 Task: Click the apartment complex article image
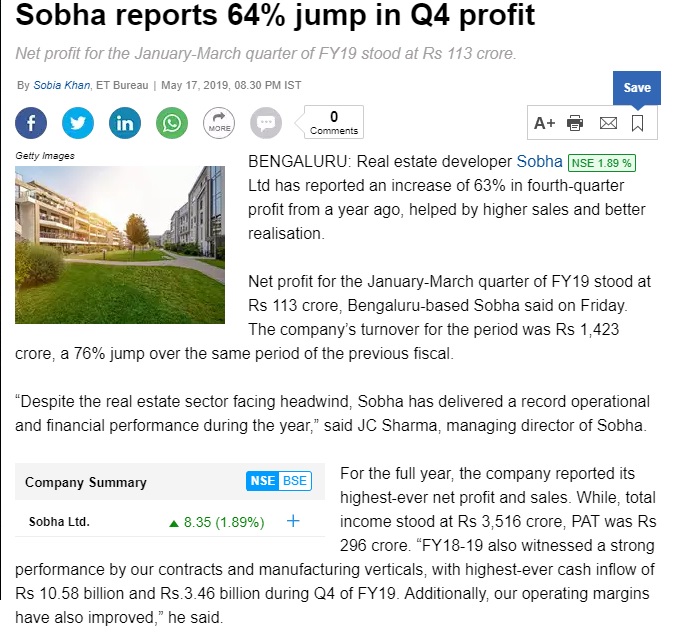coord(120,245)
